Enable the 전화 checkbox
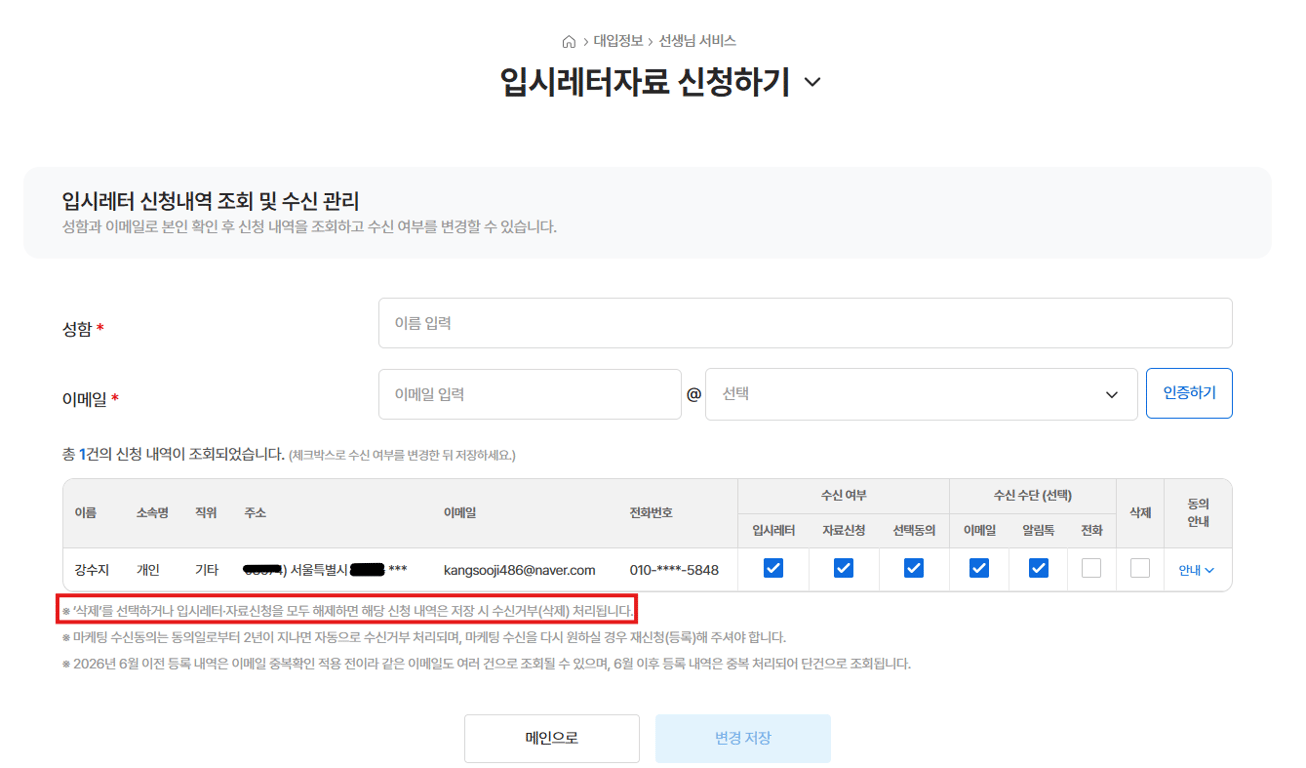Screen dimensions: 1306x768 [x=1091, y=568]
